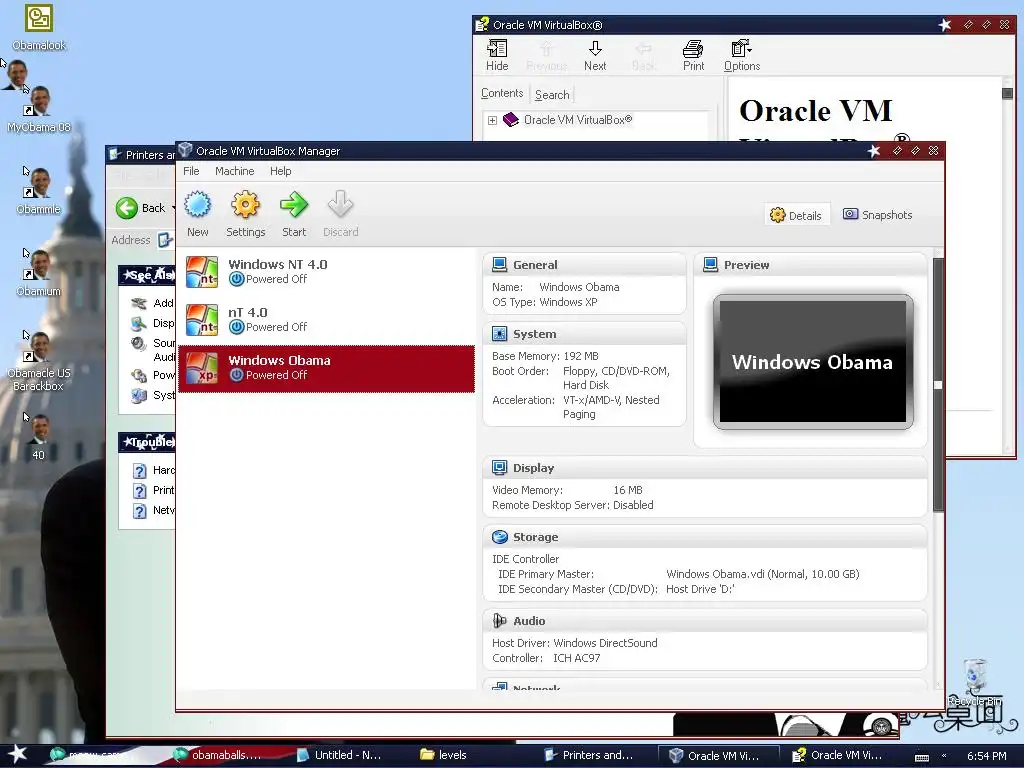Open the help window's taskbar button with question mark
1024x768 pixels.
[839, 755]
